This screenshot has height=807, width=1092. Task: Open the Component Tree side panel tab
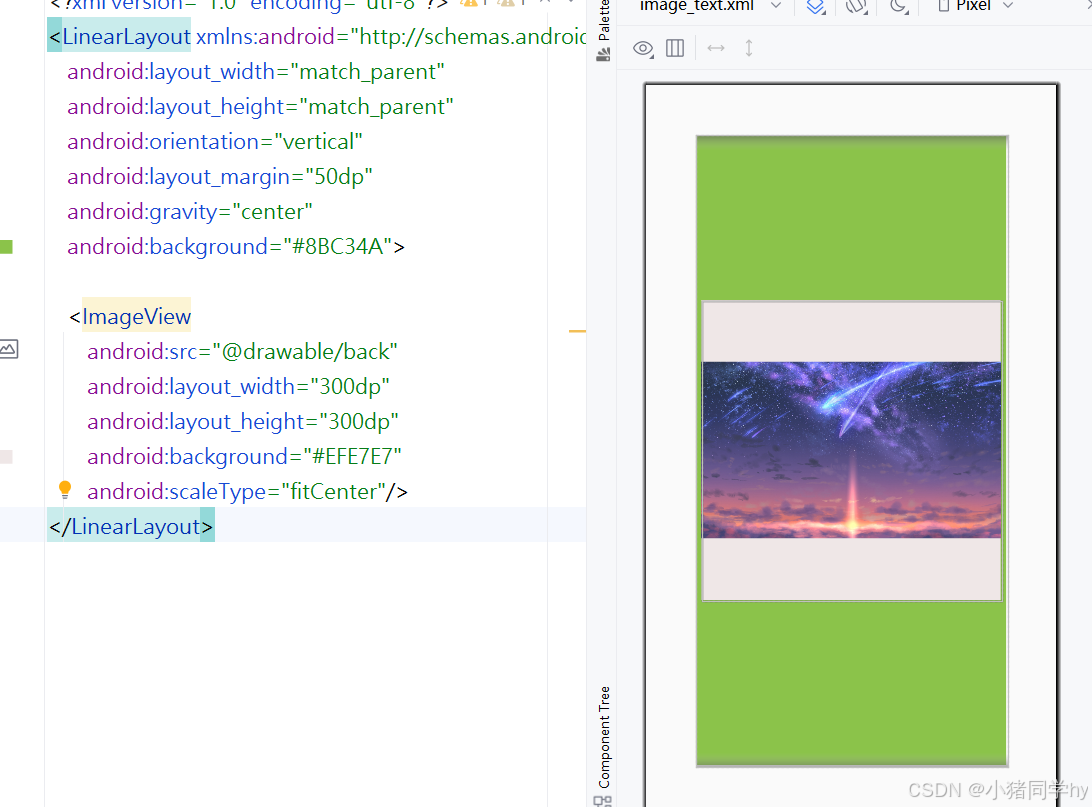pyautogui.click(x=604, y=746)
